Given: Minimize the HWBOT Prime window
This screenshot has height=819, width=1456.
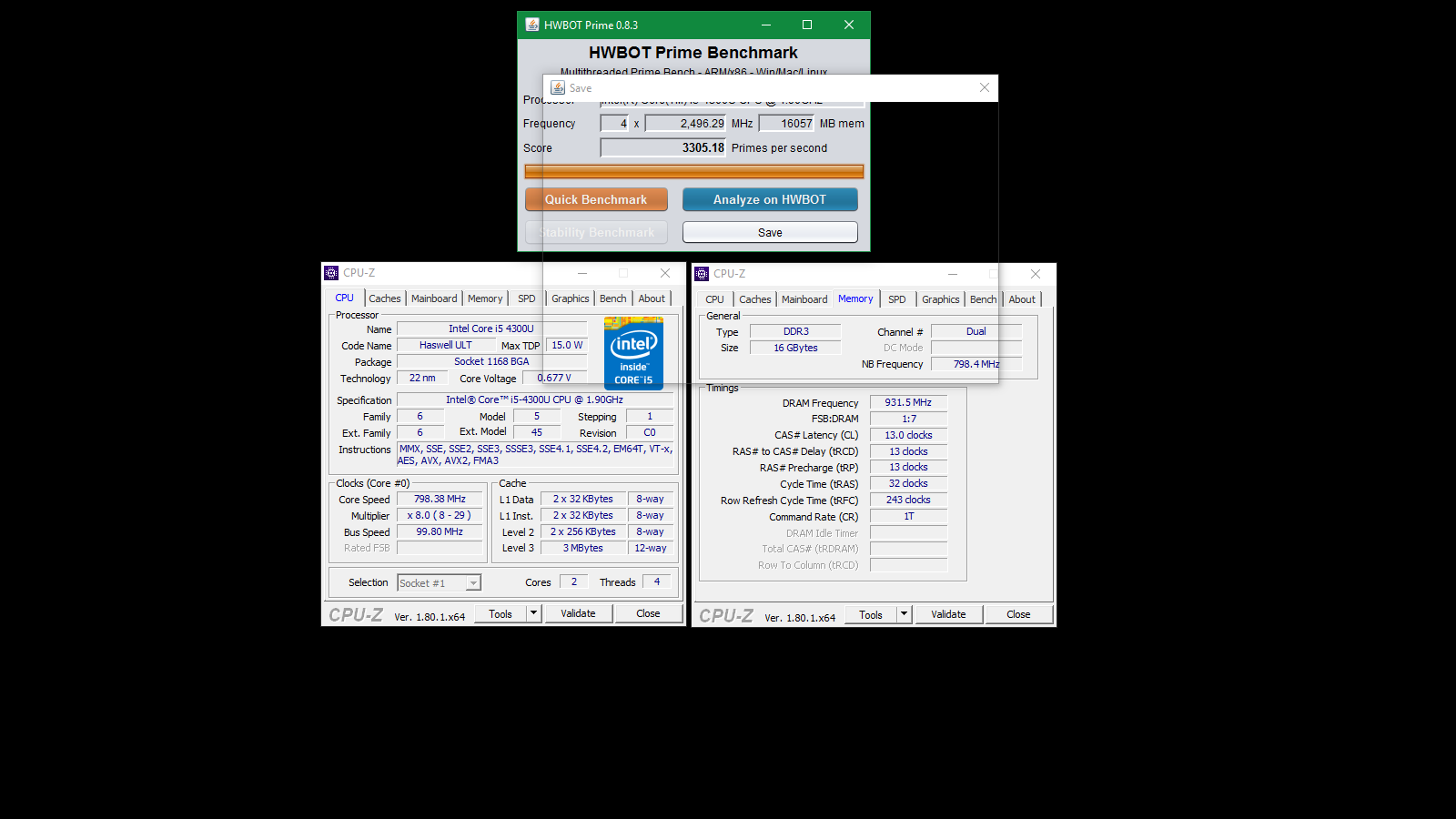Looking at the screenshot, I should (765, 25).
